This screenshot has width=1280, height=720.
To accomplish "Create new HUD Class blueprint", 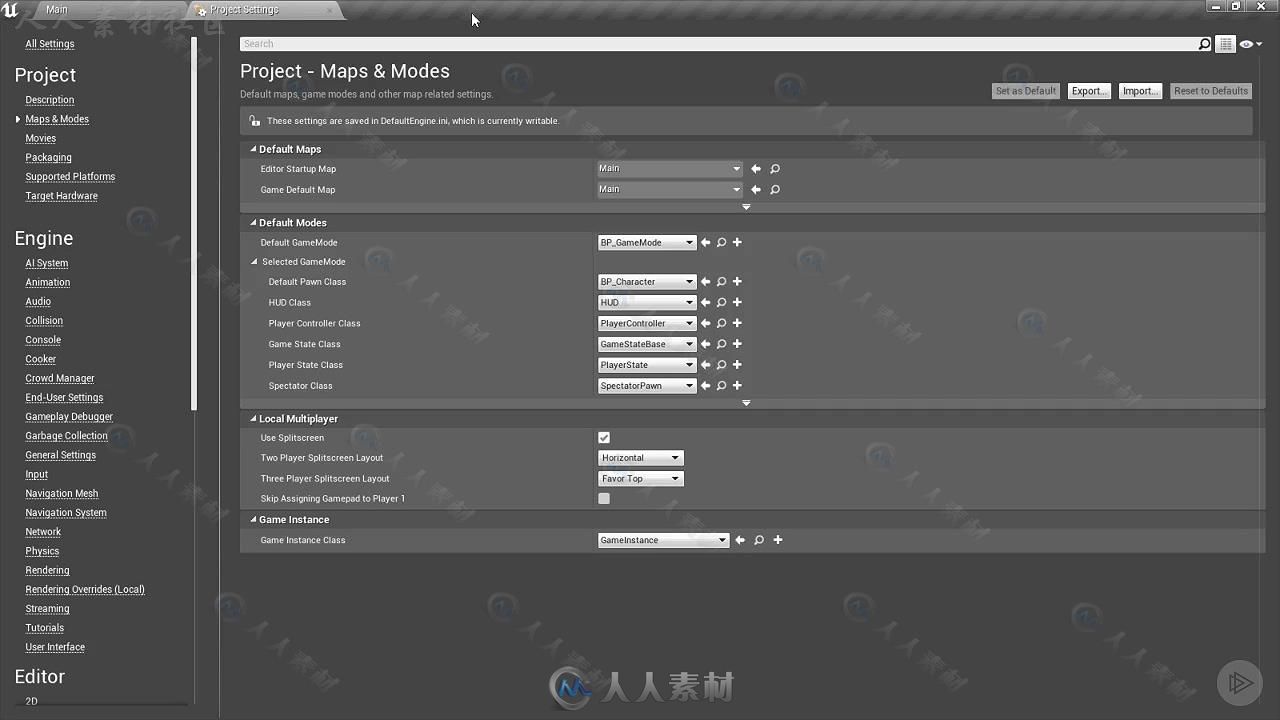I will point(737,303).
